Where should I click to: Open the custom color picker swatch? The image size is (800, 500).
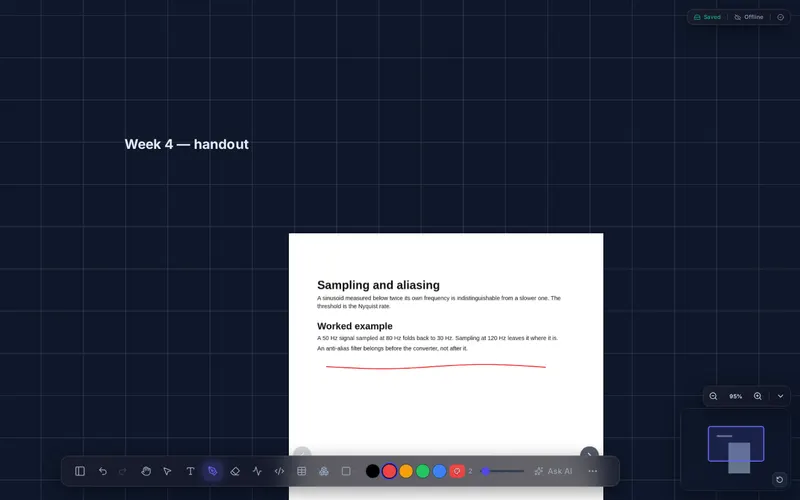pos(457,471)
